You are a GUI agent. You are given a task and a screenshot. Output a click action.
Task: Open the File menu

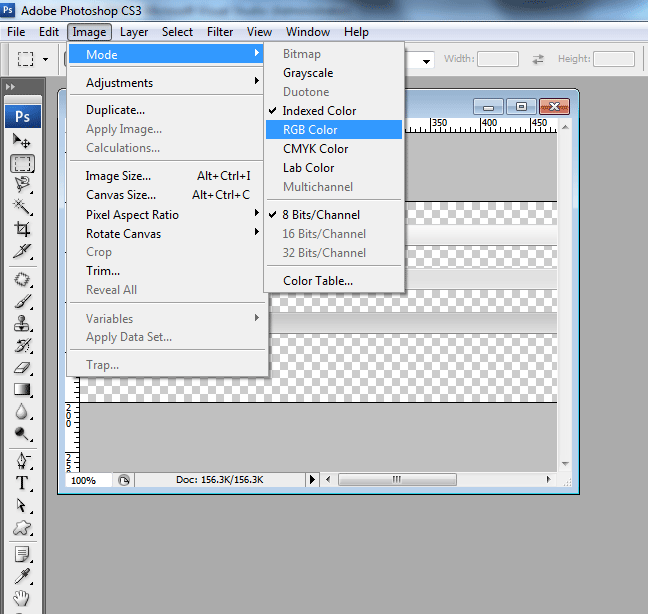click(x=16, y=32)
